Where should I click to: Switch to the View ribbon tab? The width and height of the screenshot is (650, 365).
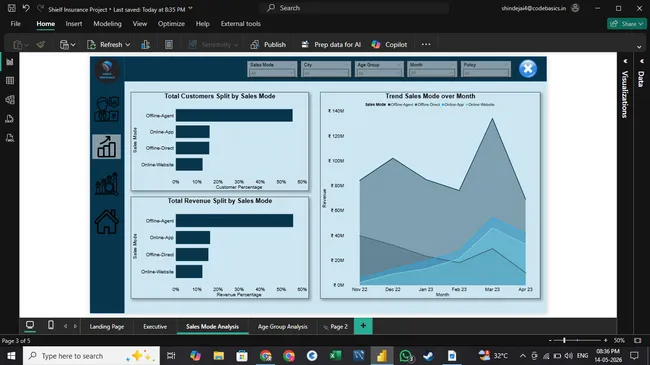coord(140,24)
